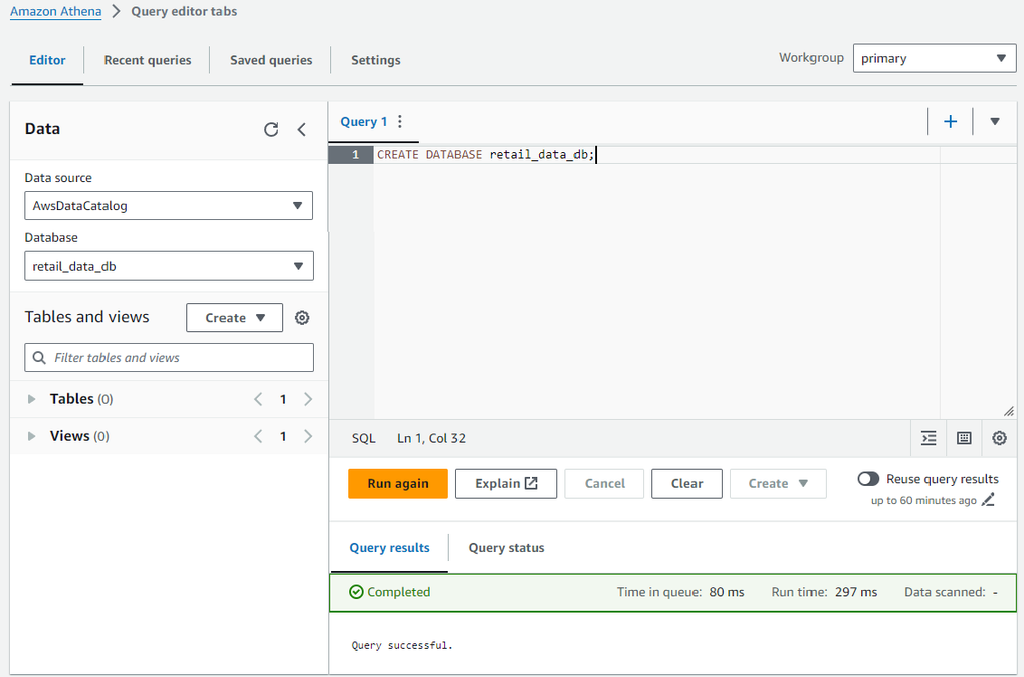The width and height of the screenshot is (1024, 677).
Task: Open the Amazon Athena breadcrumb link
Action: tap(55, 11)
